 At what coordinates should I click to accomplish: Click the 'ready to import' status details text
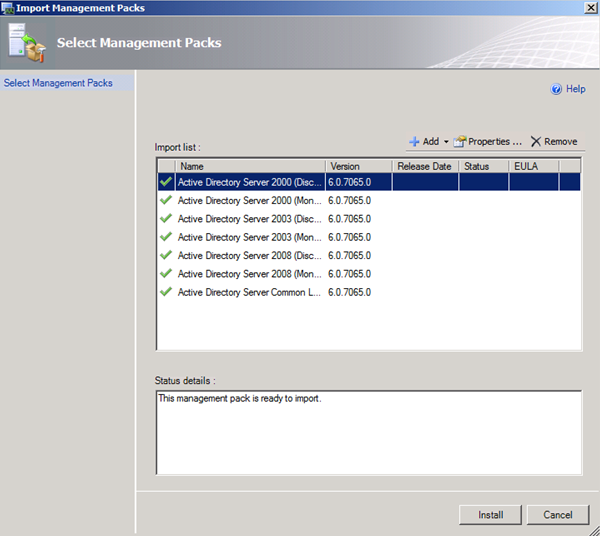(x=240, y=398)
